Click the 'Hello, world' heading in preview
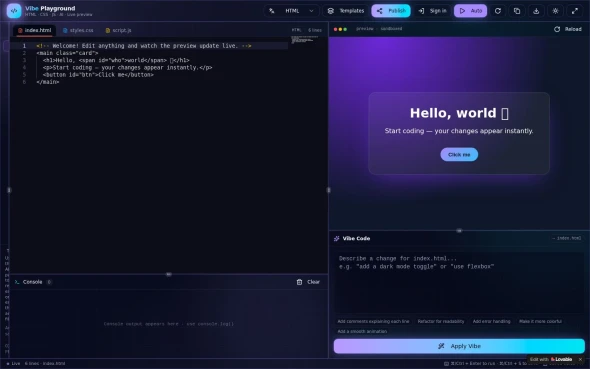The height and width of the screenshot is (369, 590). [x=459, y=113]
